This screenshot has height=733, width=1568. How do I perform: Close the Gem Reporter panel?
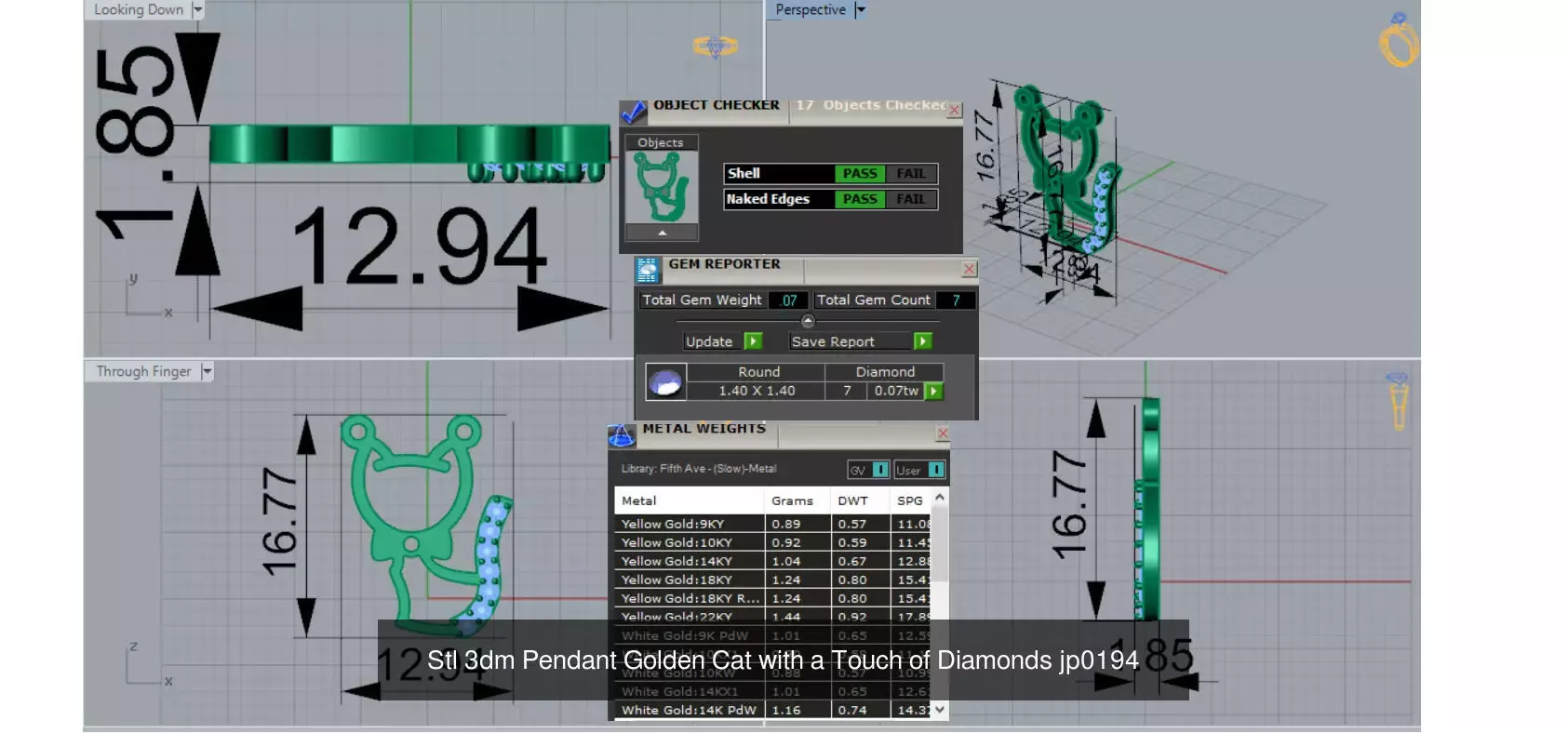pos(969,269)
